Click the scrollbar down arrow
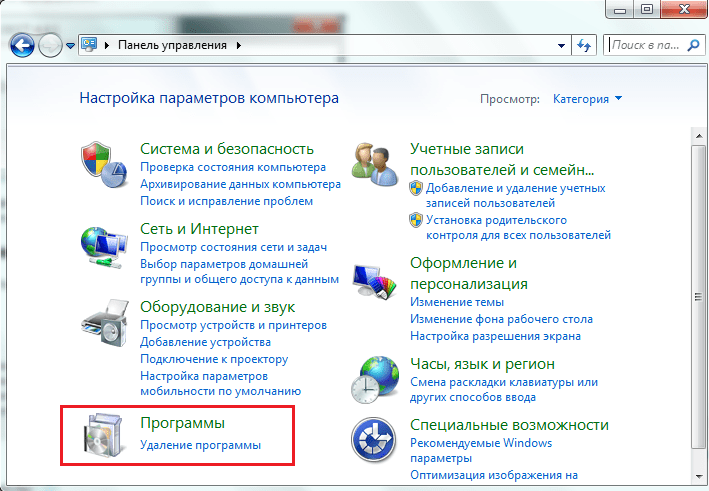 tap(699, 476)
